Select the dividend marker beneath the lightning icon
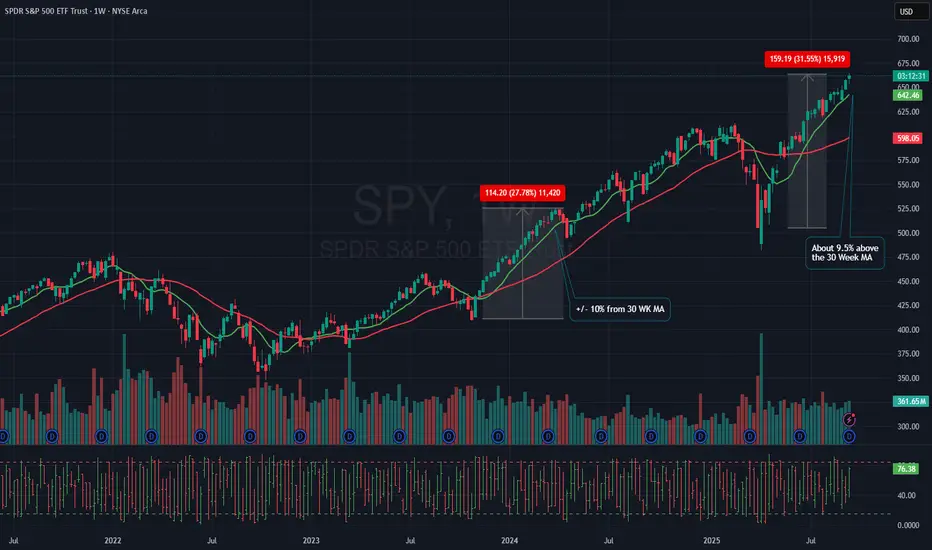 (x=849, y=436)
